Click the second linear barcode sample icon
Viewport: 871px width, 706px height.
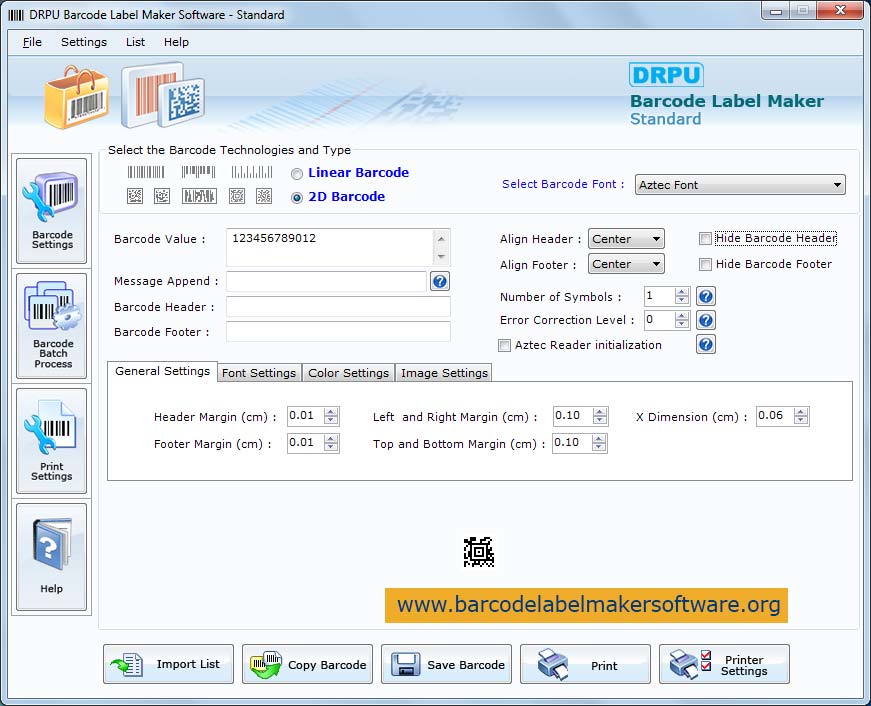click(198, 172)
